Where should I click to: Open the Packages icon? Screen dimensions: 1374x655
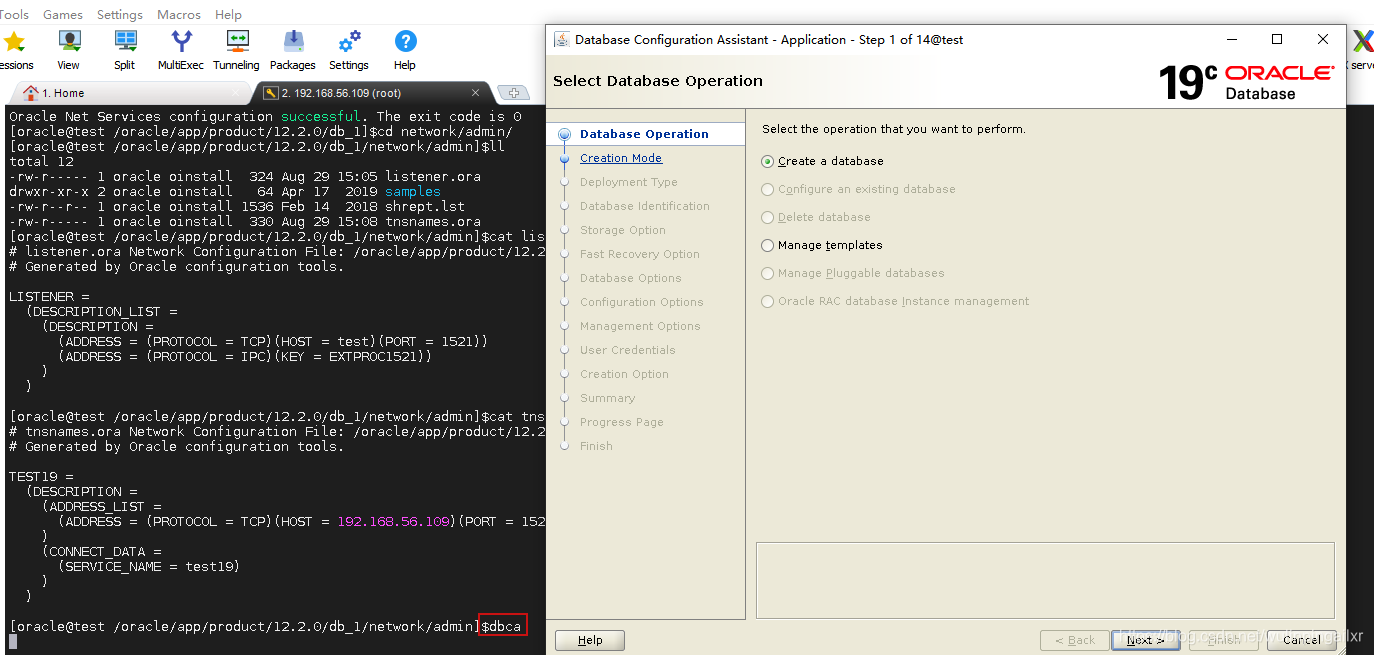pos(293,49)
